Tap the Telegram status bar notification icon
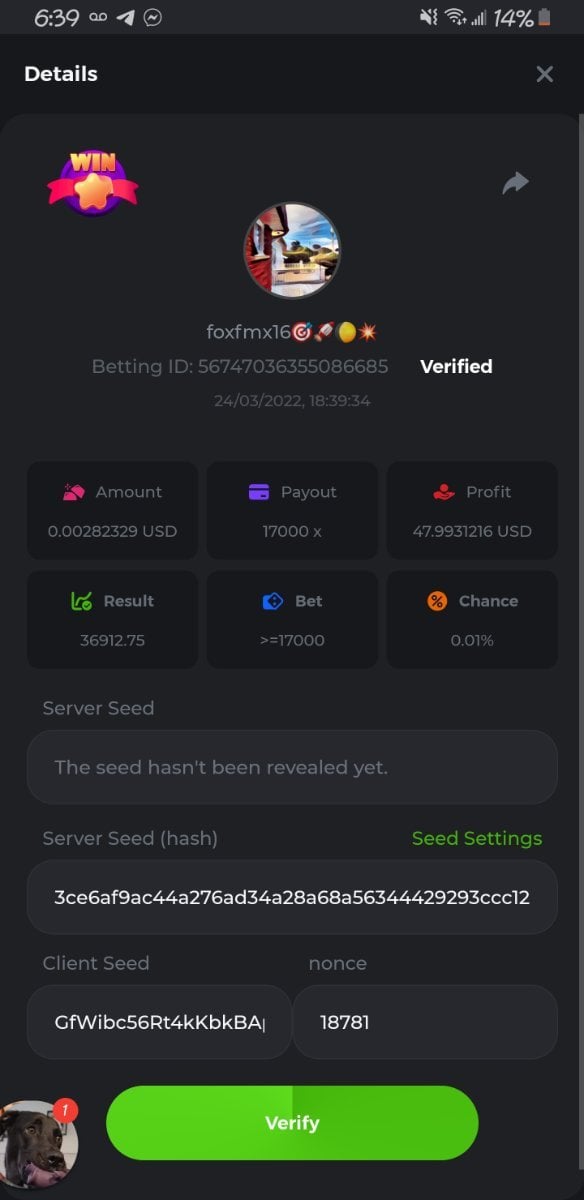Viewport: 584px width, 1200px height. point(125,17)
